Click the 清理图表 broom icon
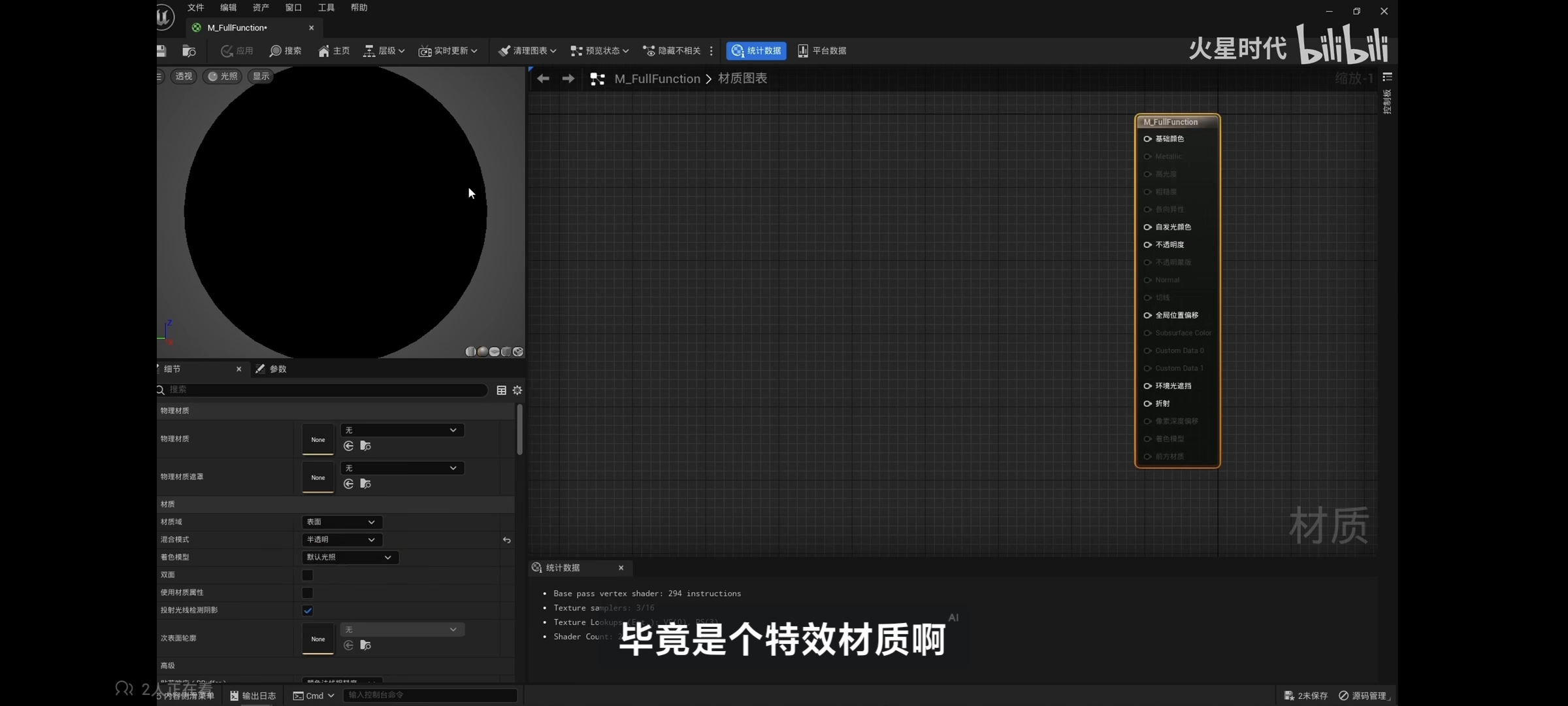1568x706 pixels. pos(504,51)
